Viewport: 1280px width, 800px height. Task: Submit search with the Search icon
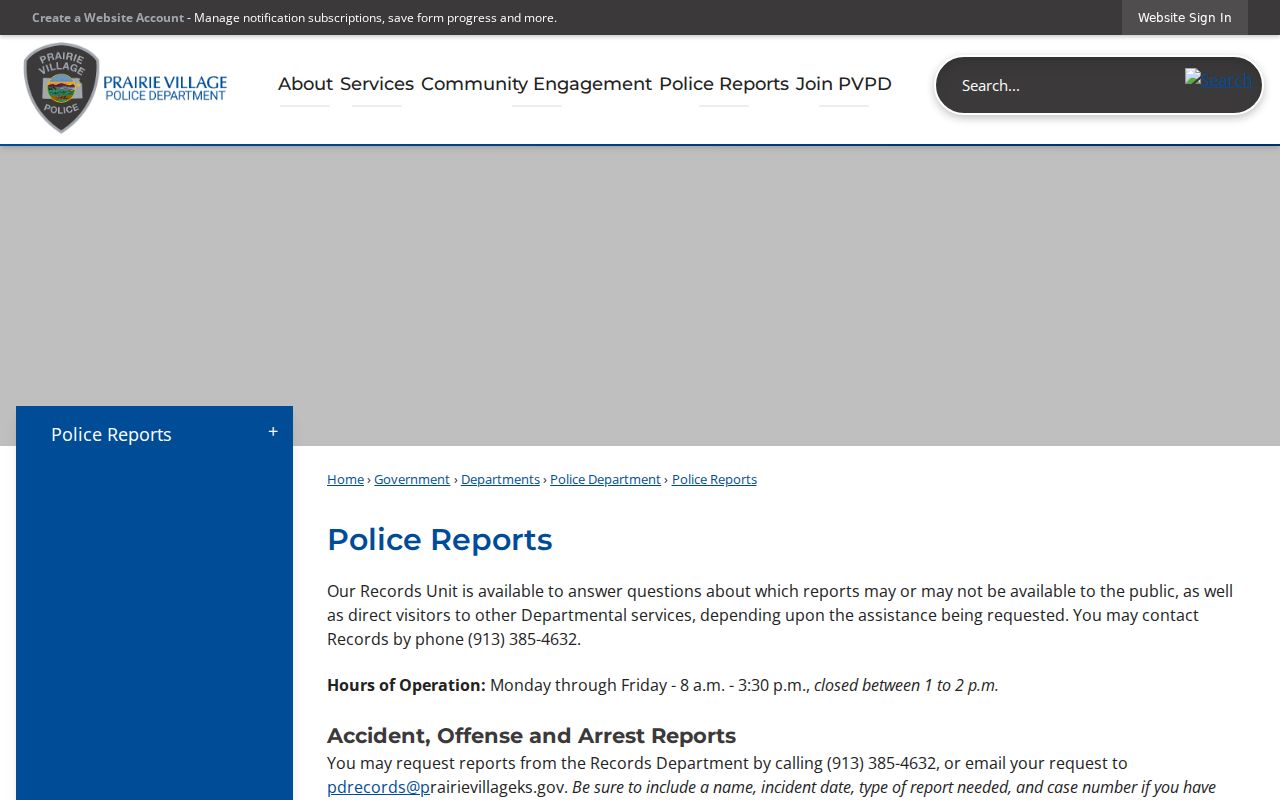click(x=1217, y=80)
